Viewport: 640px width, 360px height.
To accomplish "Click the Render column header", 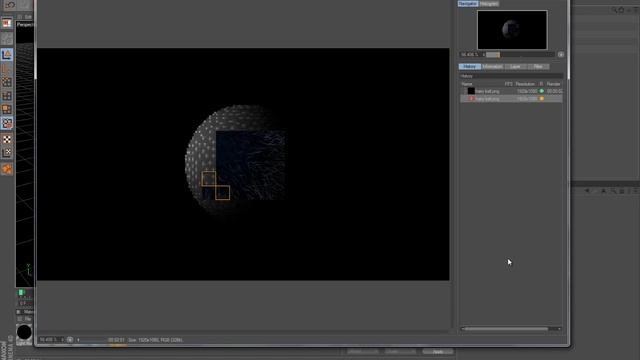I will pyautogui.click(x=553, y=84).
